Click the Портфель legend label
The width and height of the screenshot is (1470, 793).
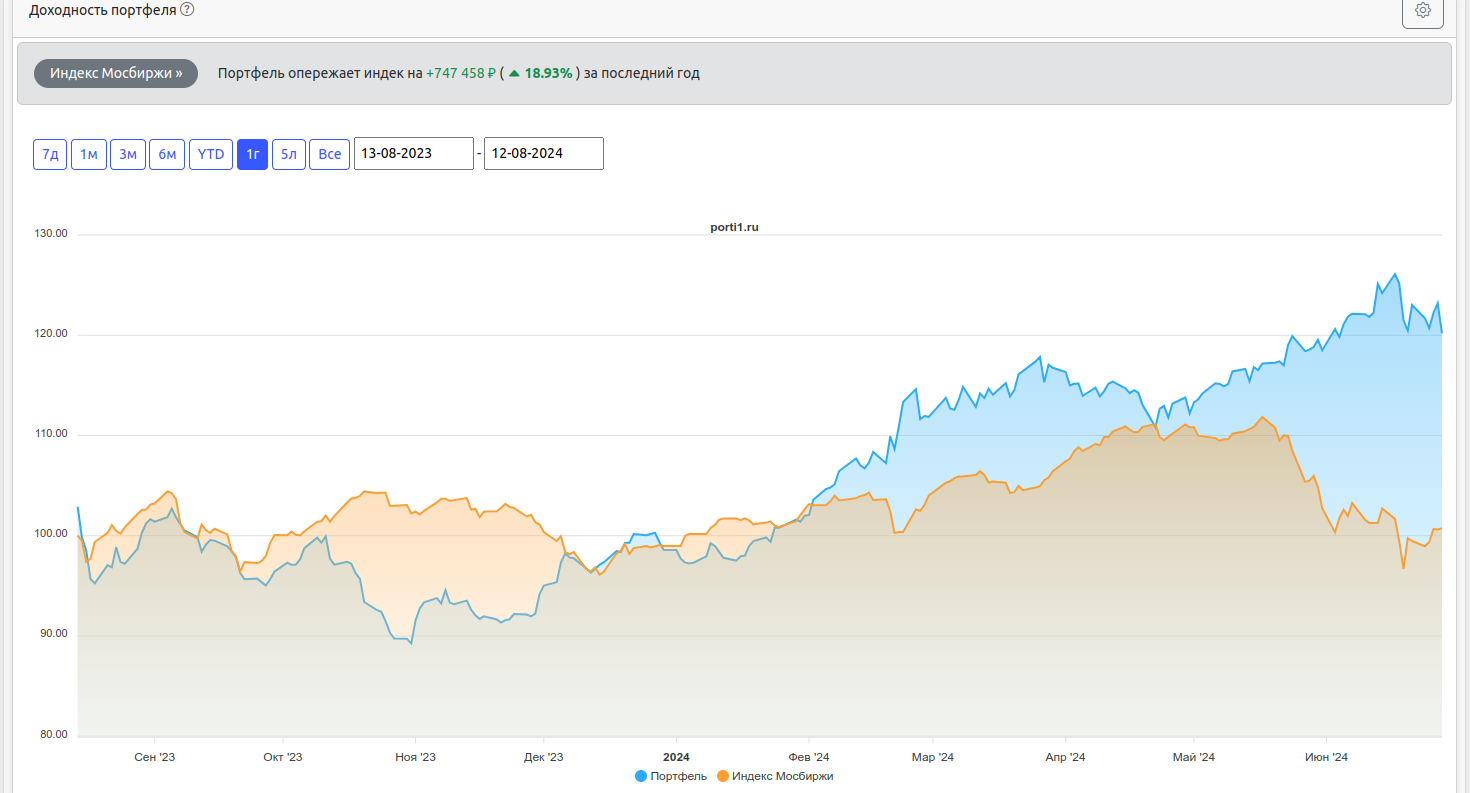[x=678, y=776]
